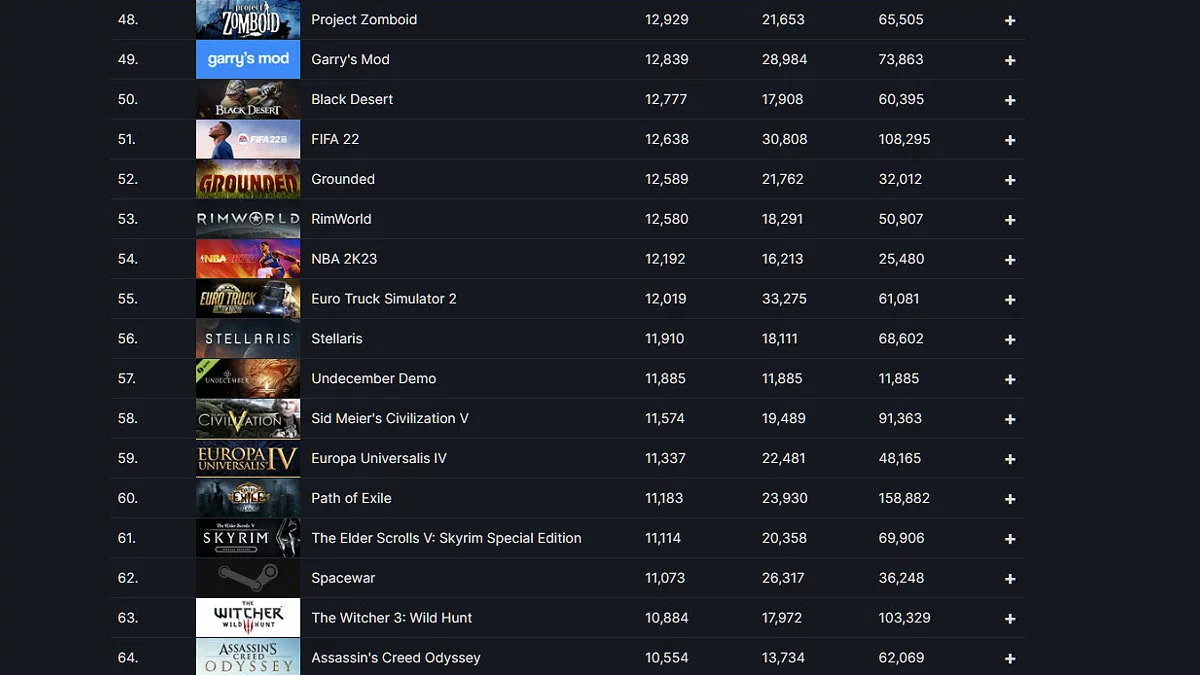This screenshot has height=675, width=1200.
Task: Select Spacewar 24h peak 26,317
Action: click(783, 578)
